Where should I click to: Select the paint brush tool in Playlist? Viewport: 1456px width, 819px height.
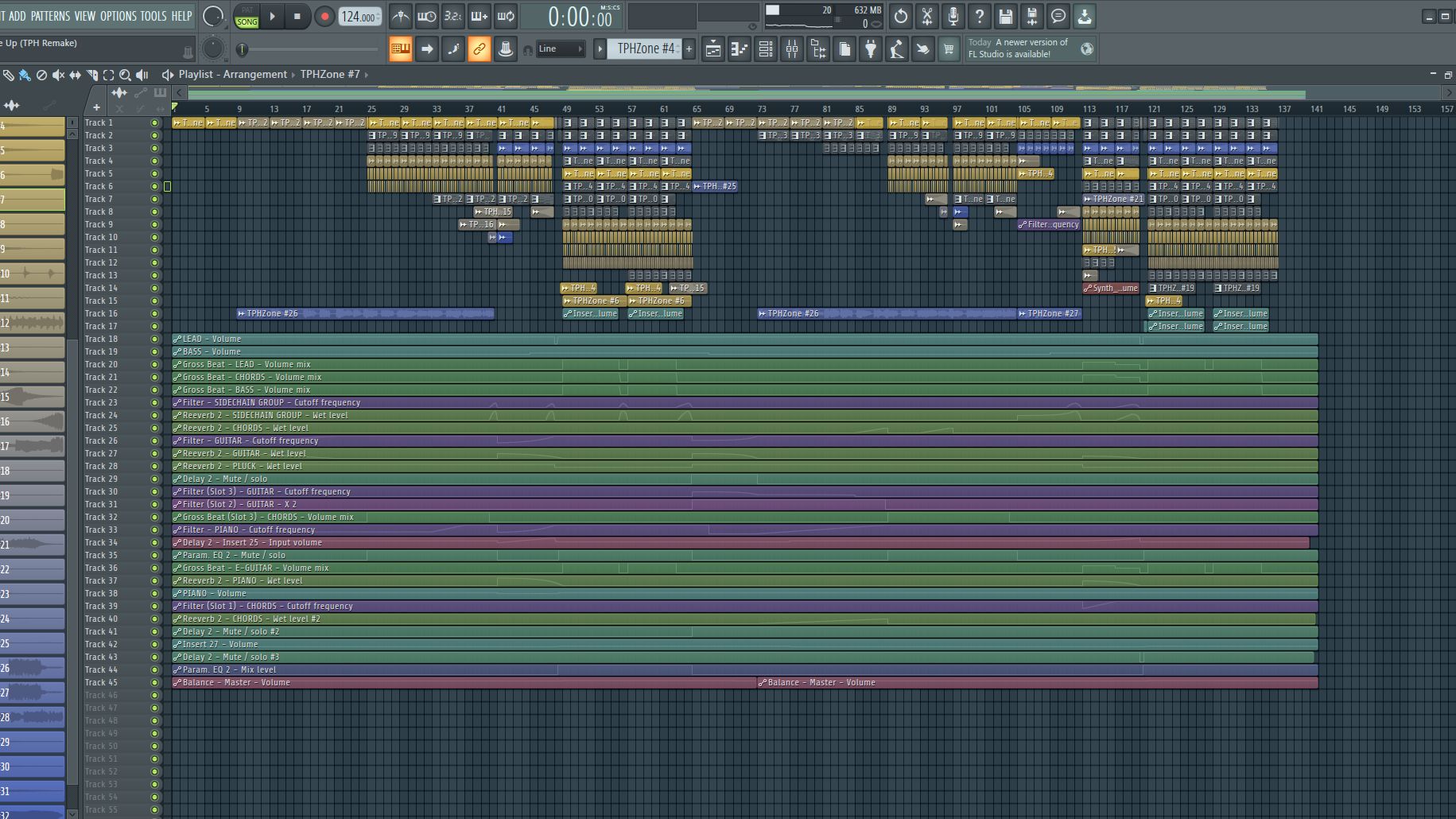point(25,75)
